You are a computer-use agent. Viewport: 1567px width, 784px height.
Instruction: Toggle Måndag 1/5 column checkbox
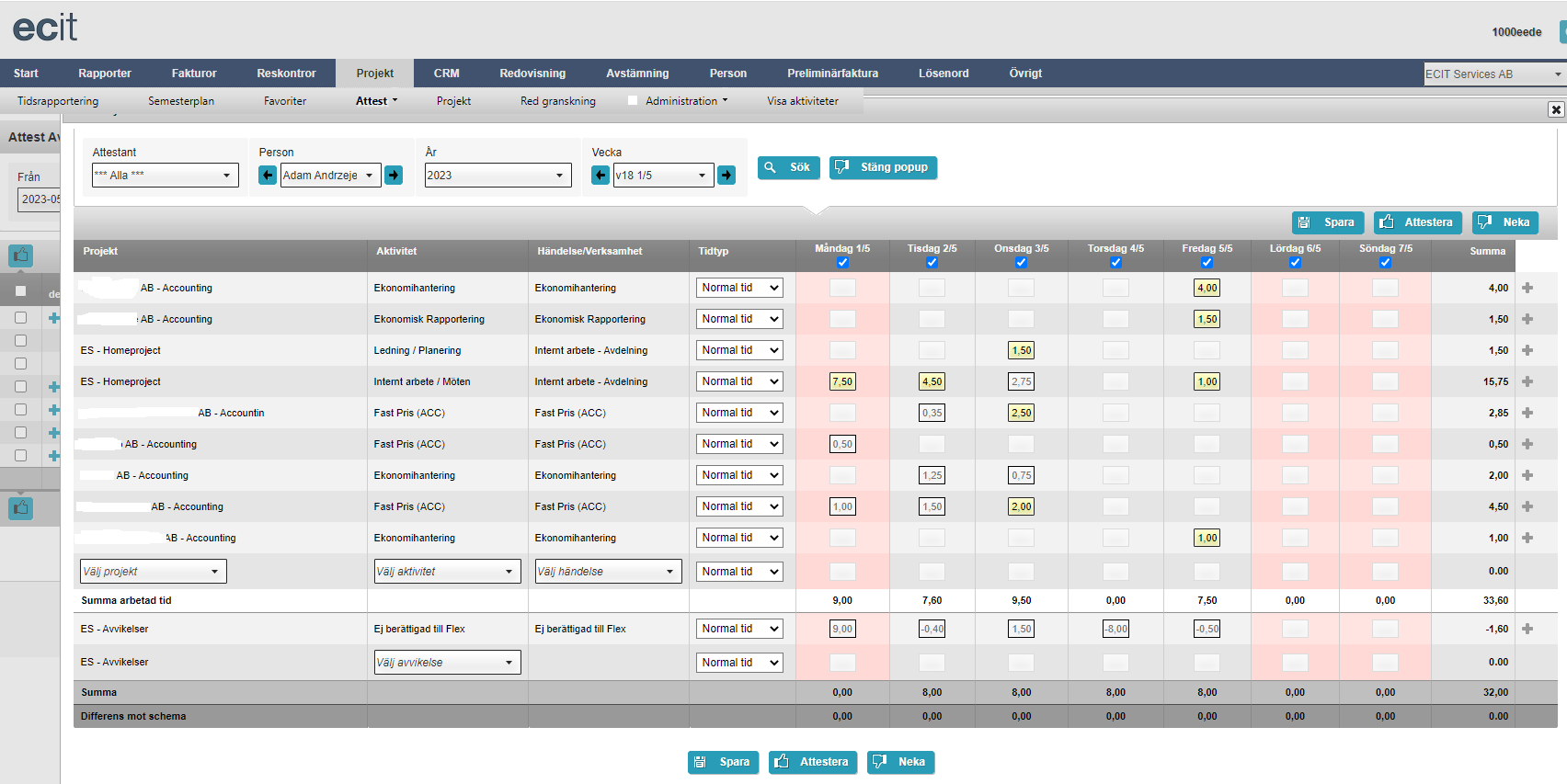(842, 263)
